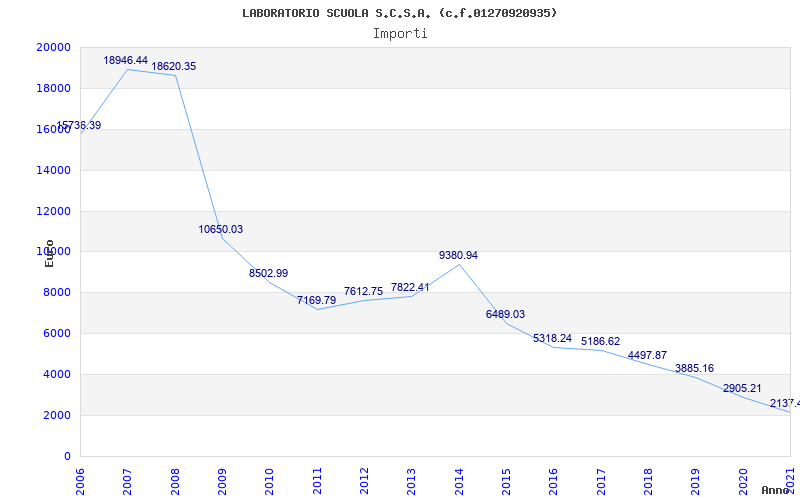Click the 2016 x-axis year label
The image size is (800, 500).
point(554,481)
